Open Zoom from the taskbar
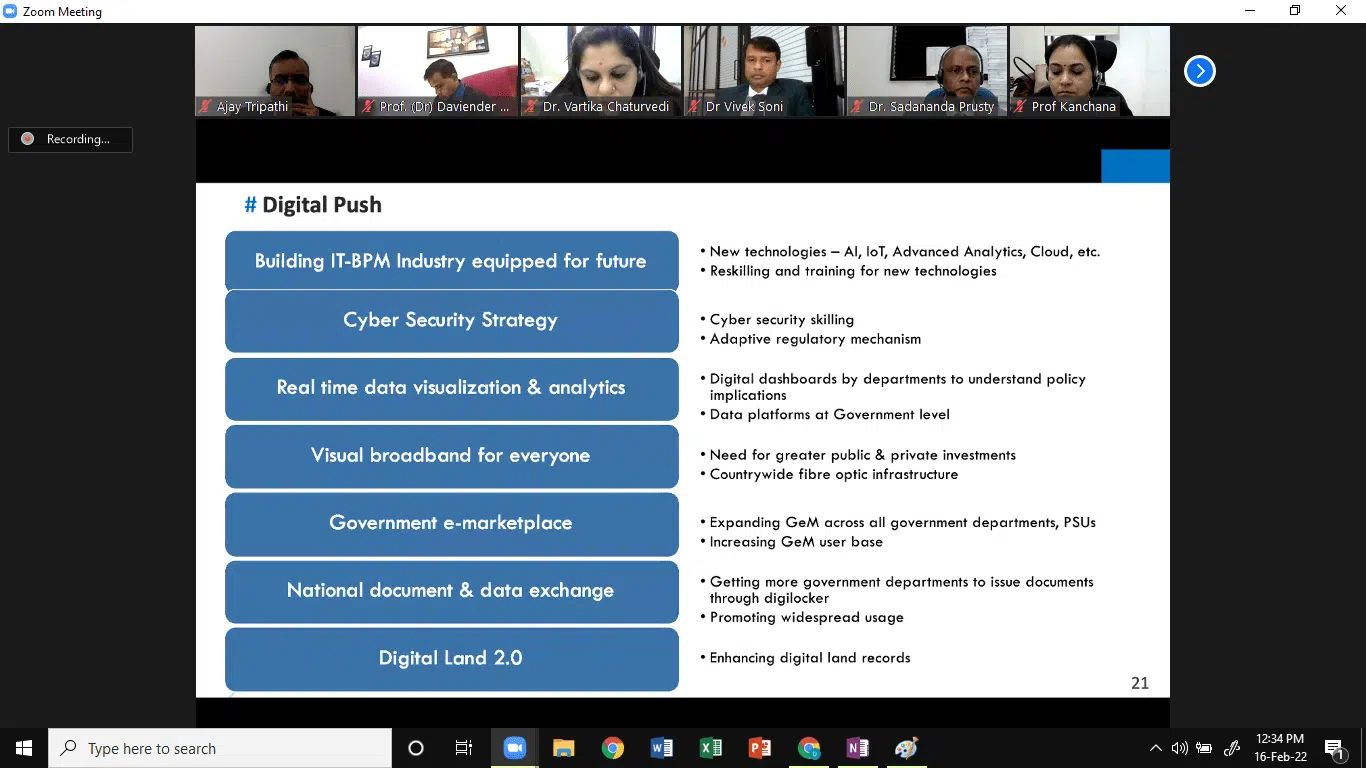The height and width of the screenshot is (768, 1366). (x=514, y=748)
